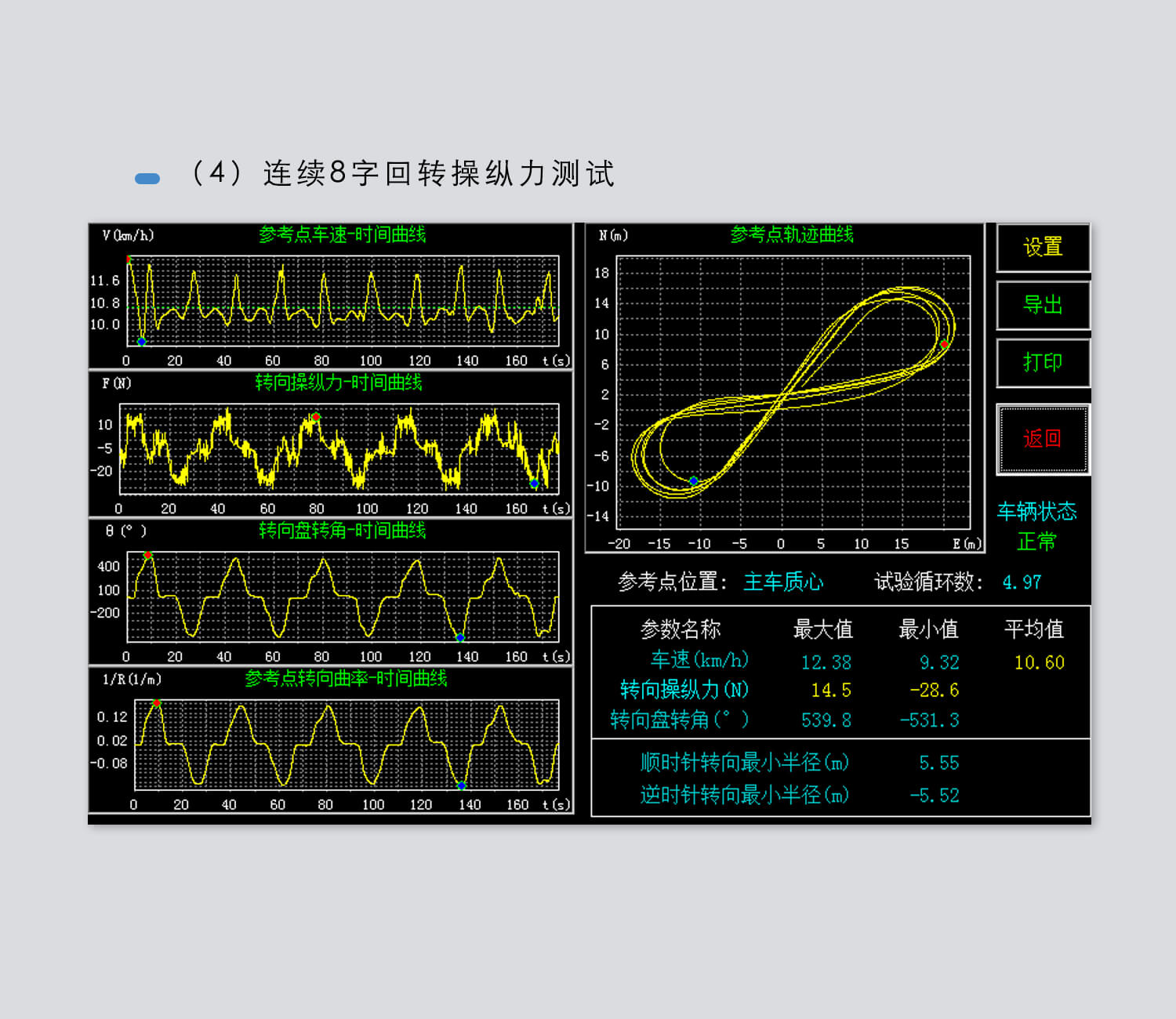Screen dimensions: 1176x1019
Task: Click the blue bullet beside the heading
Action: click(x=147, y=179)
